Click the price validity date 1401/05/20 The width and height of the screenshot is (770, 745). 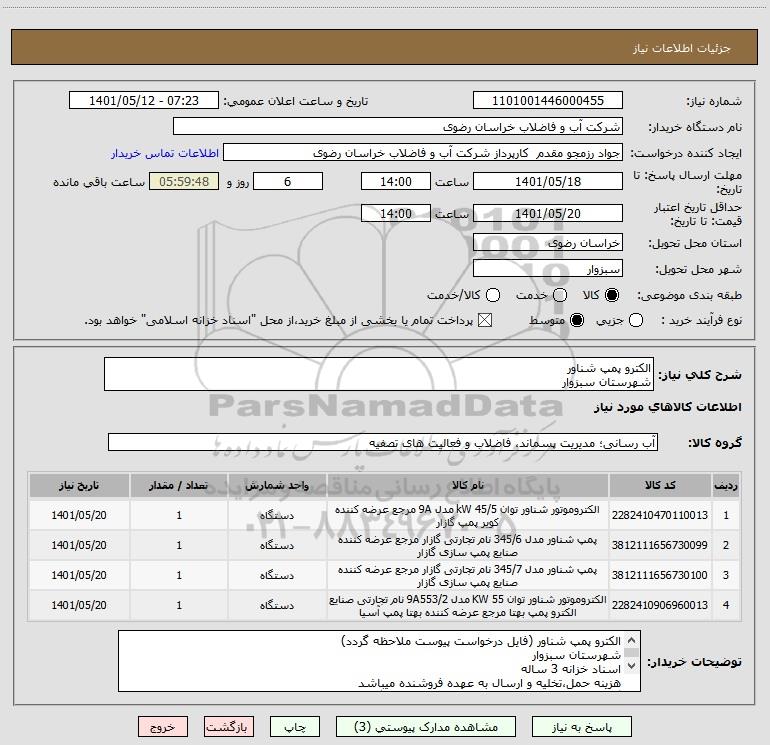(x=548, y=213)
